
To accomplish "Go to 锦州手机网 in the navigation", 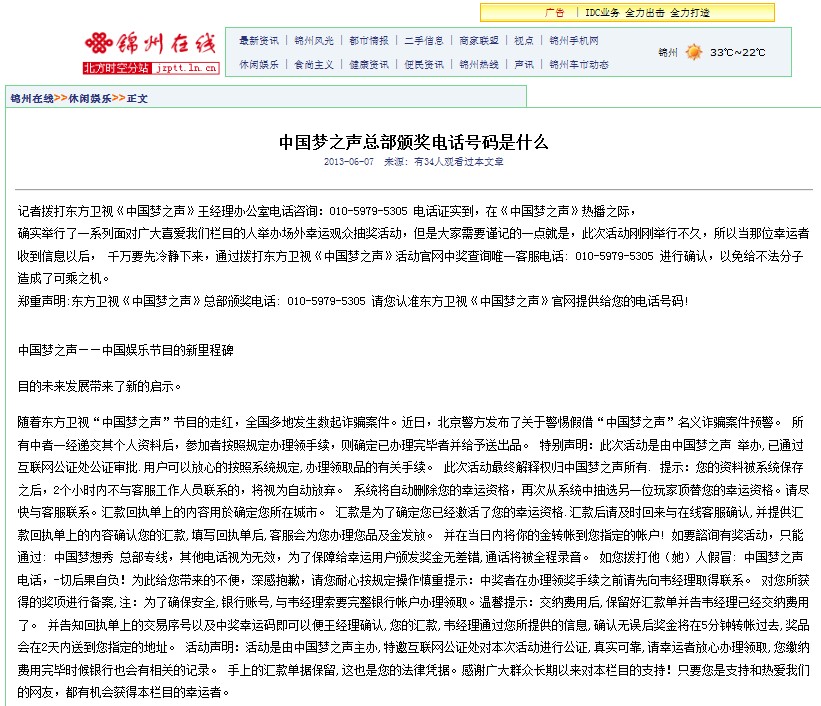I will (573, 41).
